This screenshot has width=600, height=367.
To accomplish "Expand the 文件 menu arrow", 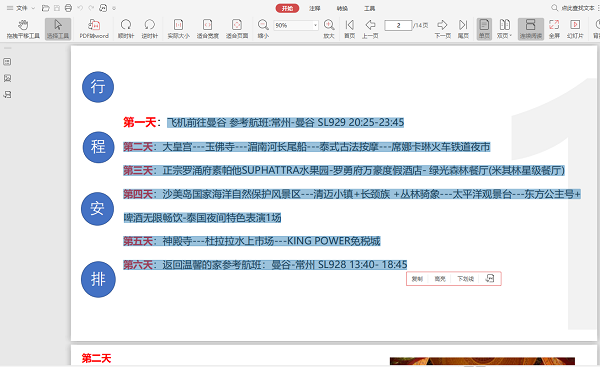I will (33, 8).
